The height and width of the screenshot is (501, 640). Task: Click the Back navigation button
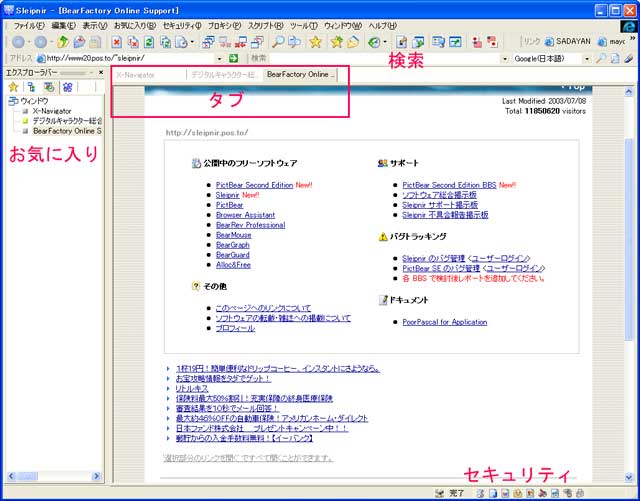pos(18,42)
